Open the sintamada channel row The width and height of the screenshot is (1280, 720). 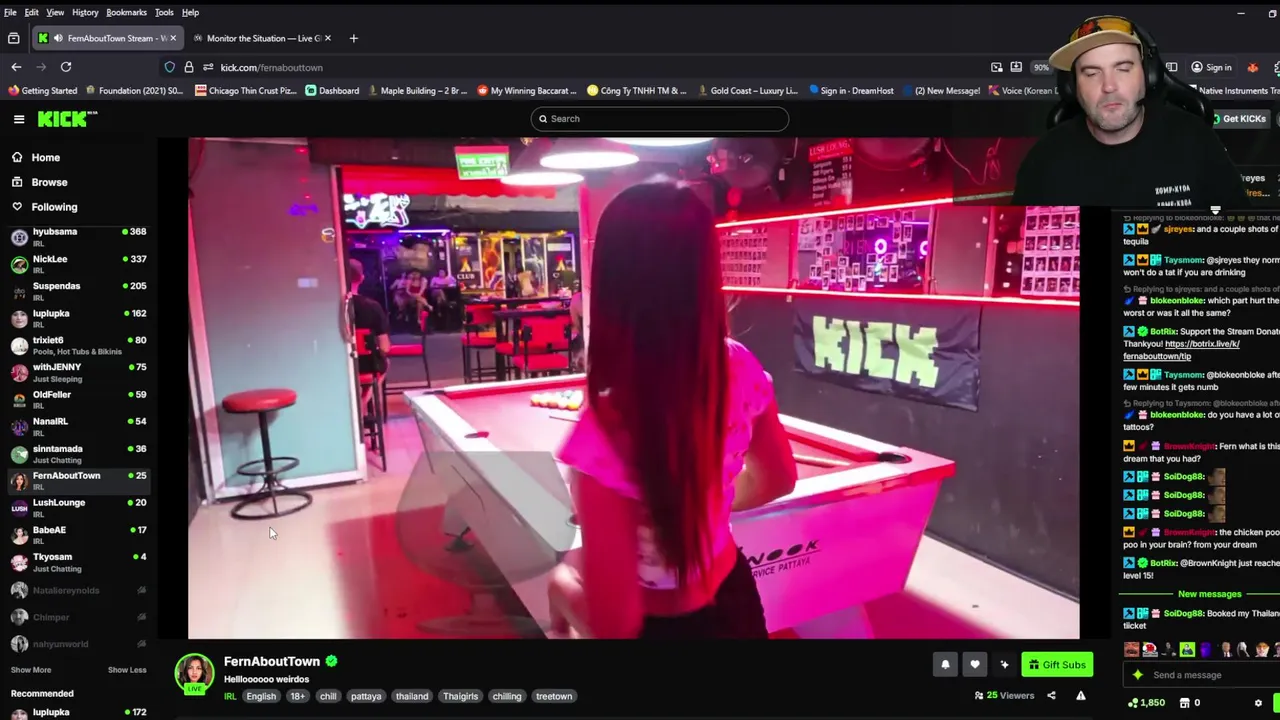click(78, 454)
